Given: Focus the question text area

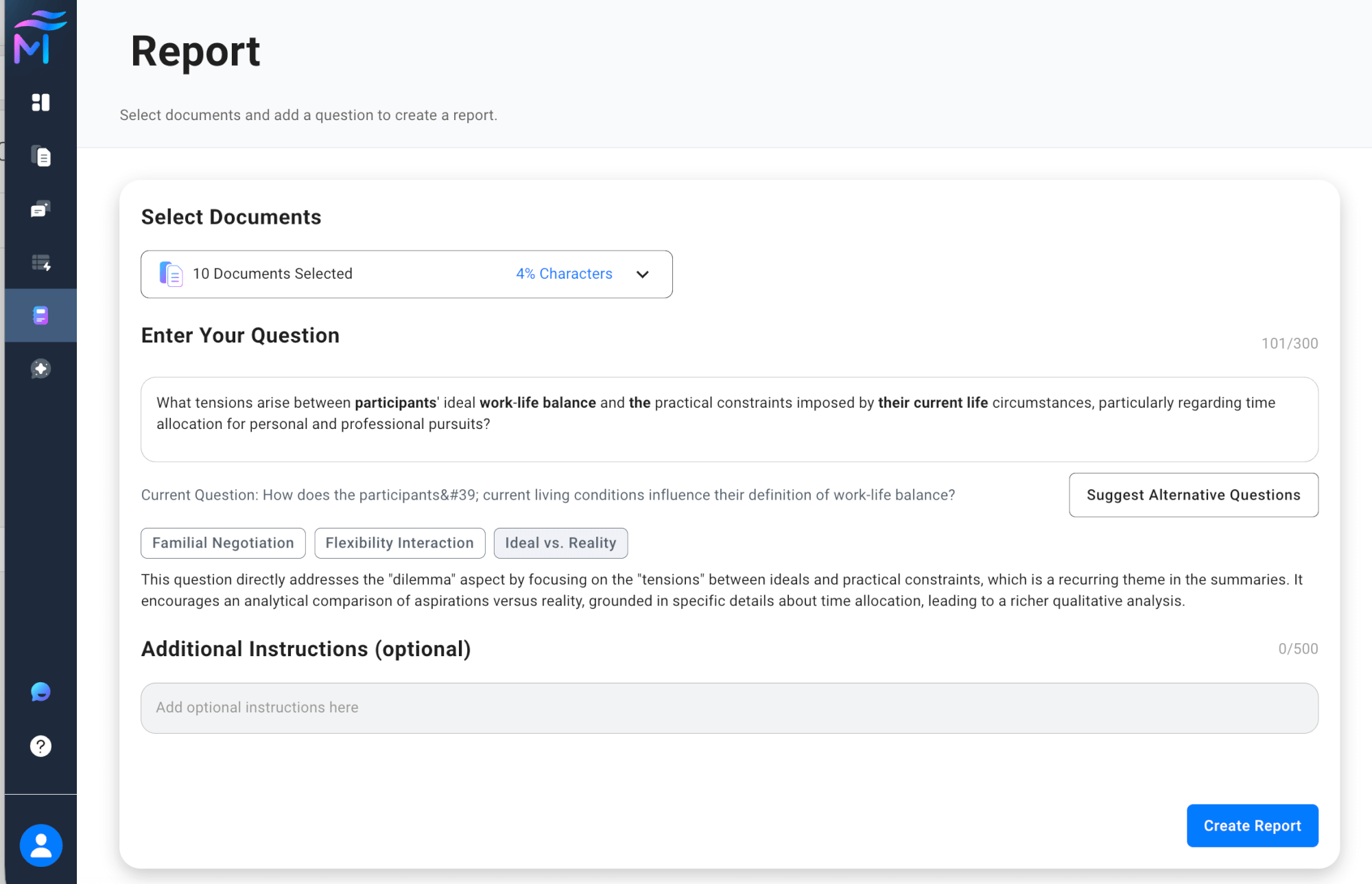Looking at the screenshot, I should coord(729,419).
